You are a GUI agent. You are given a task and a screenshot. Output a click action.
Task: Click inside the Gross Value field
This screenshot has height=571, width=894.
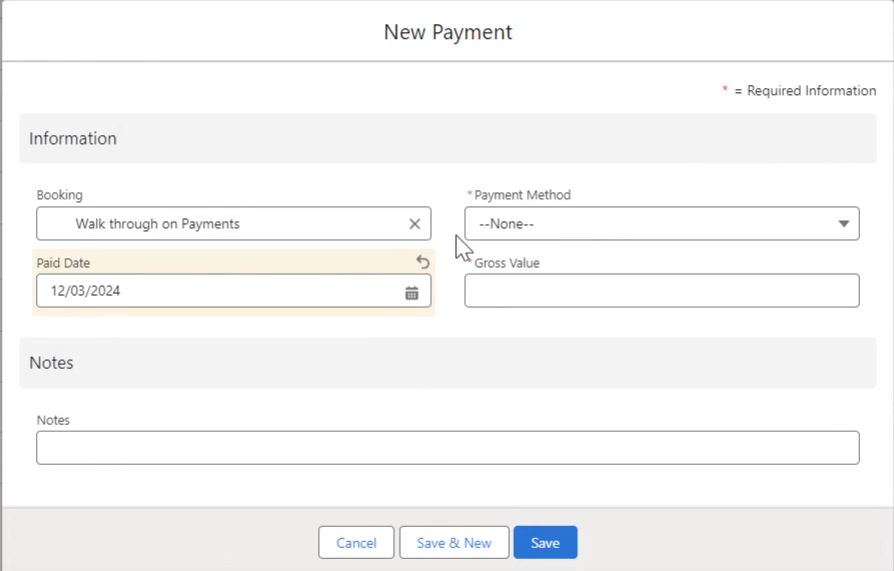(x=661, y=291)
